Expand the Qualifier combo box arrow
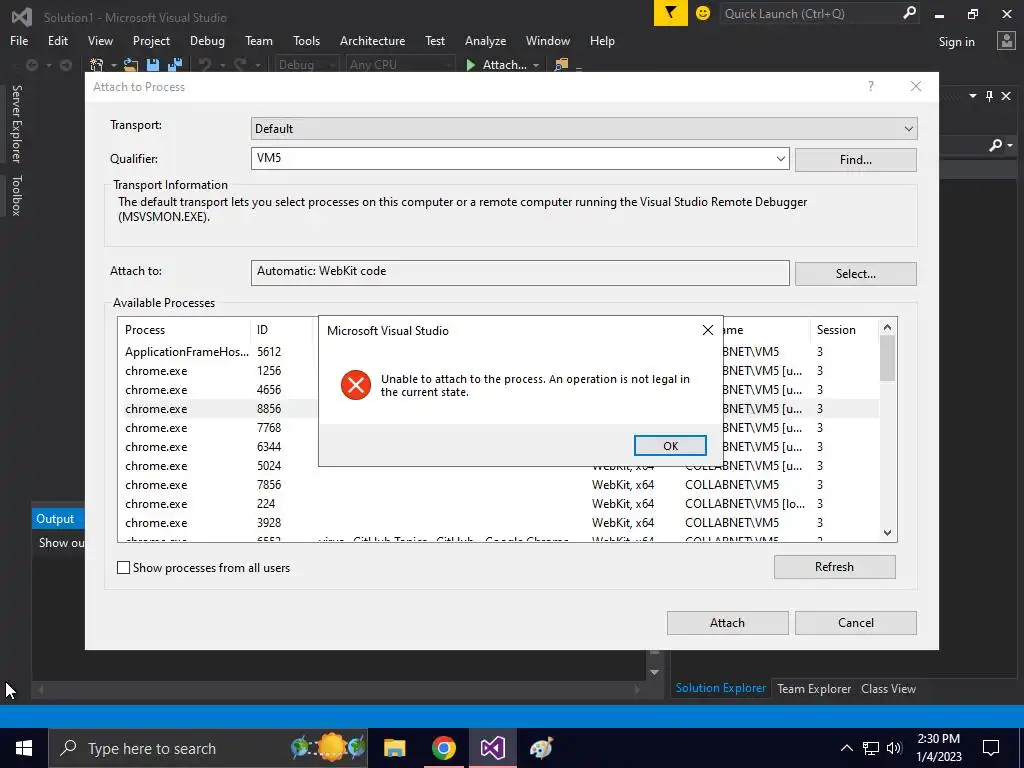 780,159
